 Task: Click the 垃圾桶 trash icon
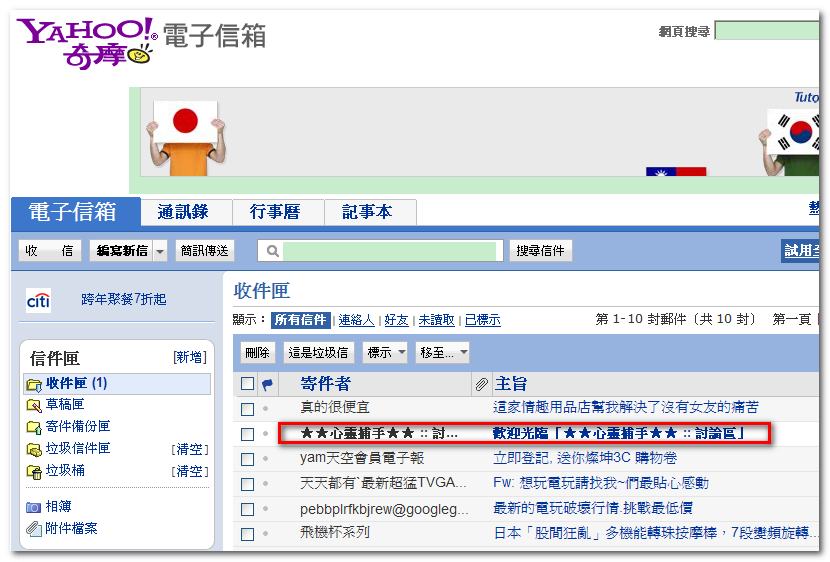click(x=34, y=471)
